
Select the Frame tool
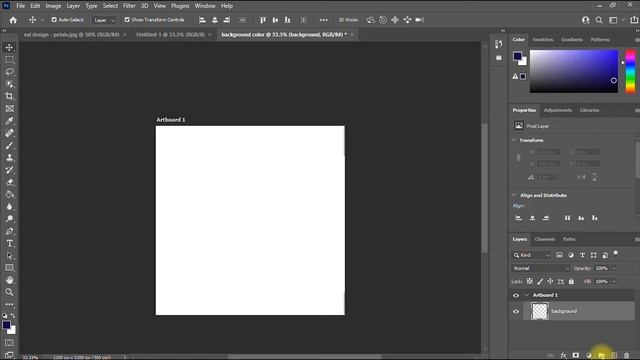tap(9, 109)
